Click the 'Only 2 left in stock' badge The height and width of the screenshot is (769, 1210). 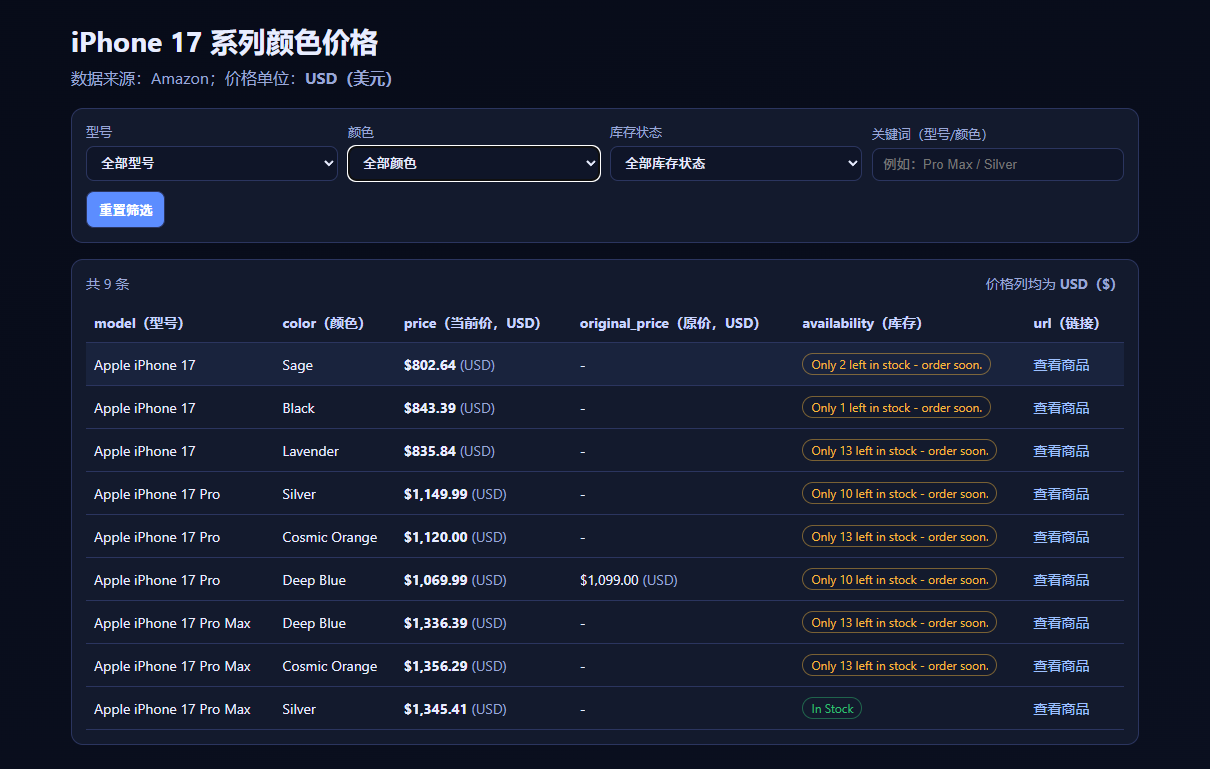[896, 365]
